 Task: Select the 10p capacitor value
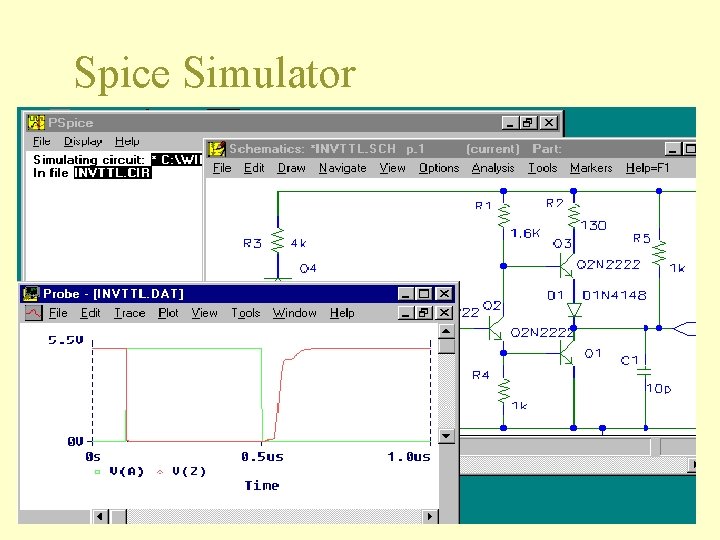[658, 389]
